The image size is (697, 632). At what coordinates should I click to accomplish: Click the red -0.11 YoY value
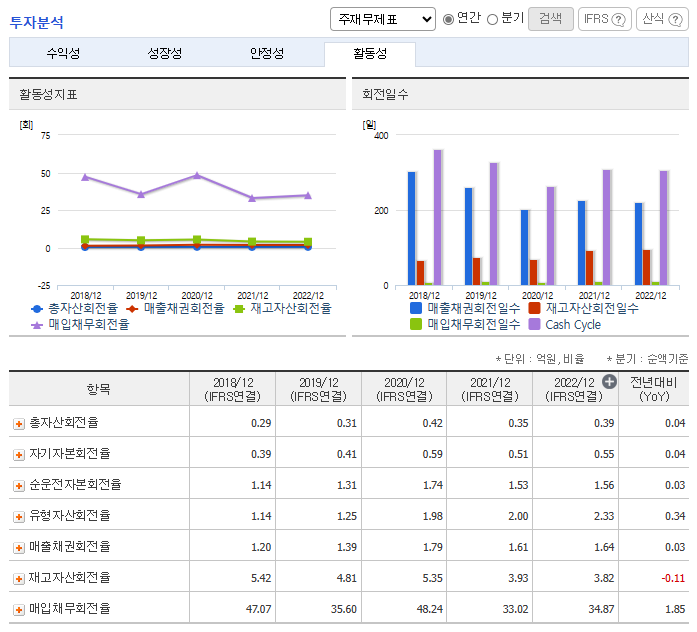[x=673, y=578]
